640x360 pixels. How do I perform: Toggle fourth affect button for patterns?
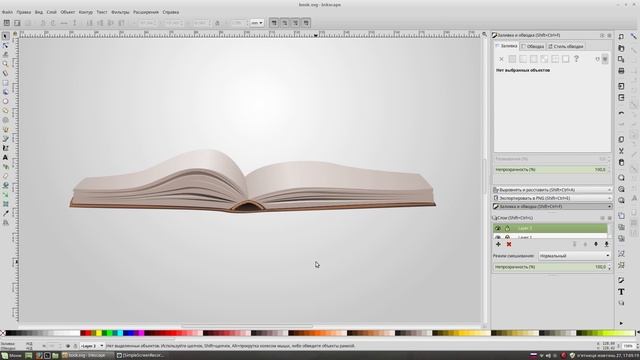[x=306, y=23]
